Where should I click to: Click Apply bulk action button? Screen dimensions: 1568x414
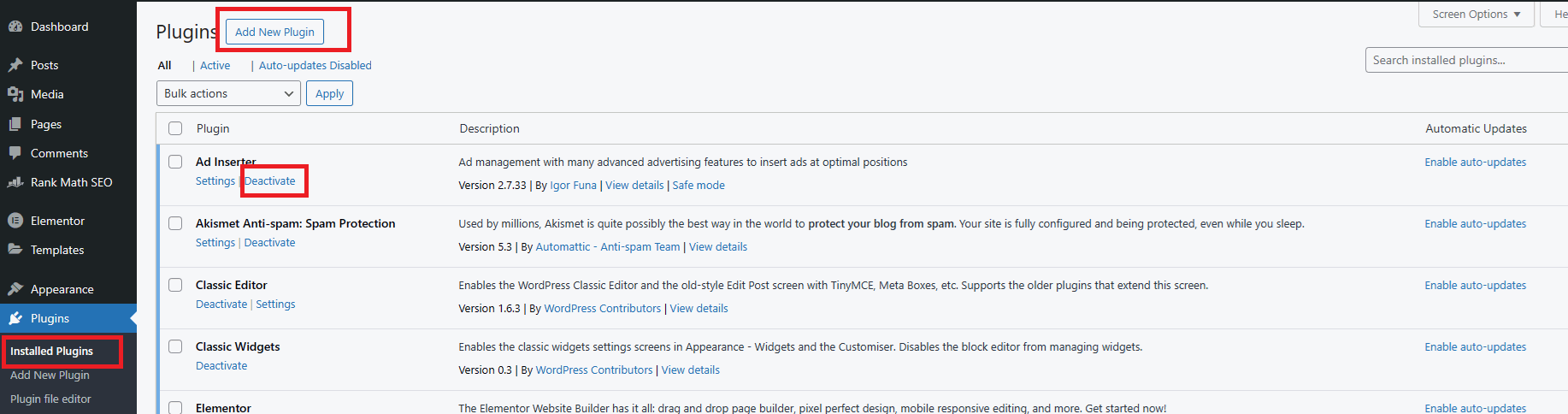(329, 93)
